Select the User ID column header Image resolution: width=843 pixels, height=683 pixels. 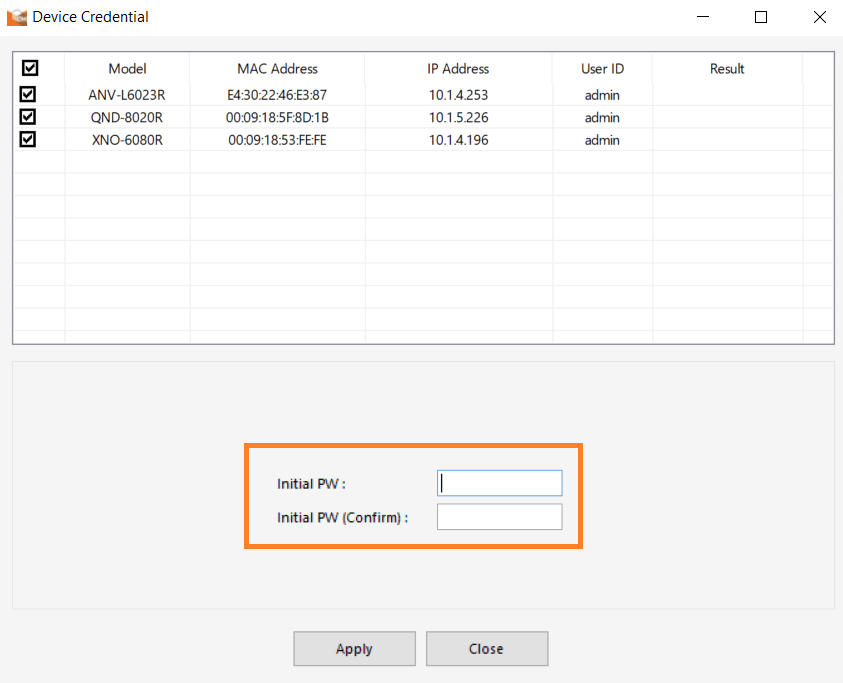(x=602, y=68)
